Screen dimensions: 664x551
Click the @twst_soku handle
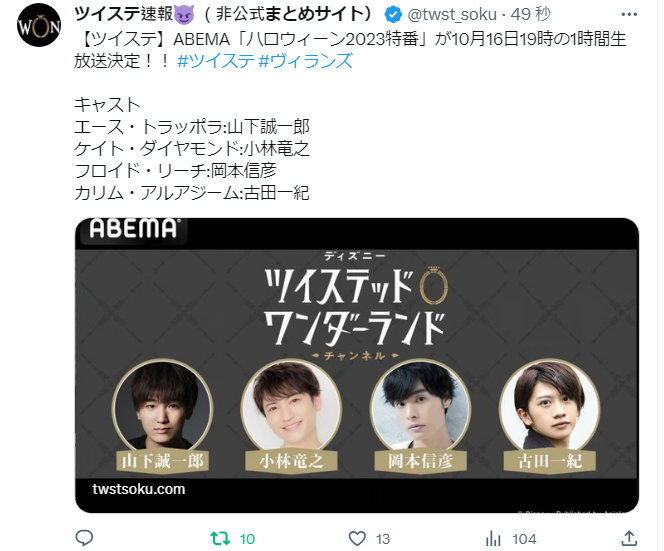[x=451, y=15]
